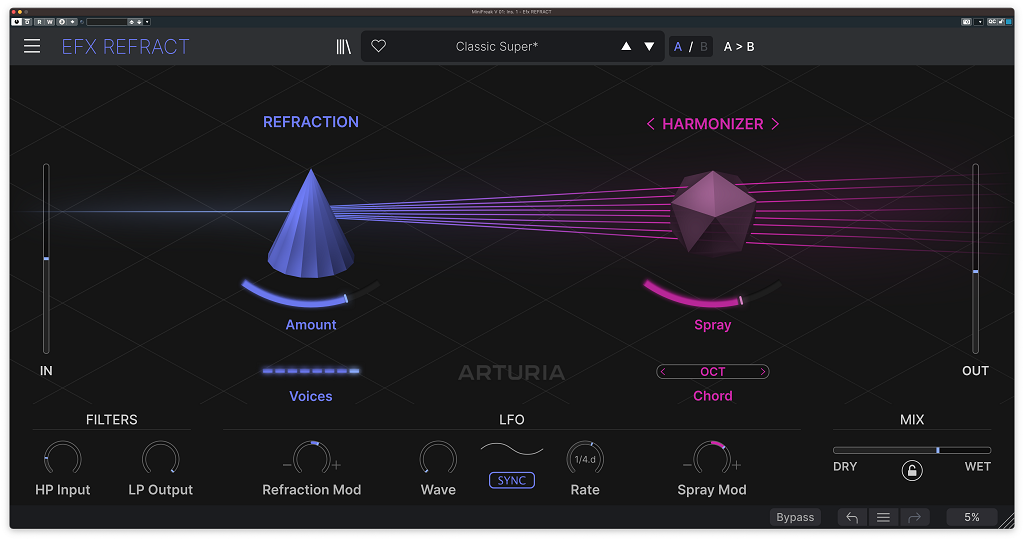The width and height of the screenshot is (1024, 540).
Task: Toggle the Dry/Wet lock icon
Action: pos(912,470)
